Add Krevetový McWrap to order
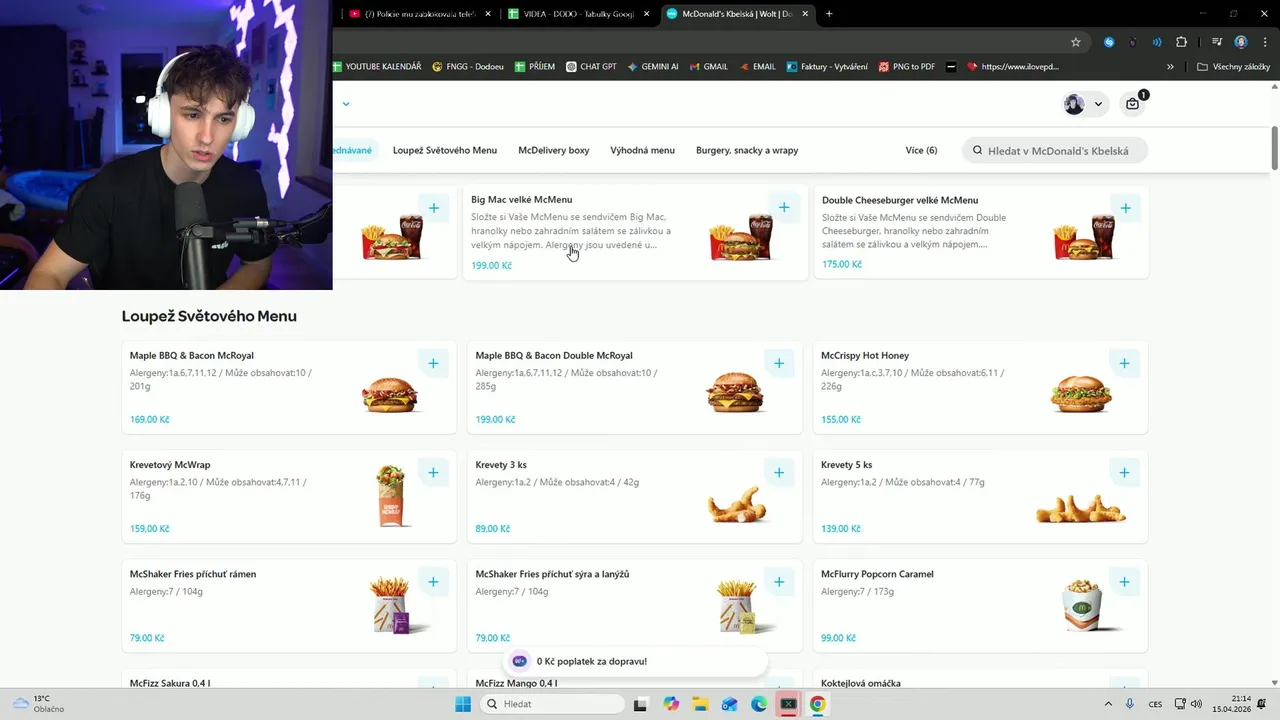Image resolution: width=1280 pixels, height=720 pixels. click(433, 472)
